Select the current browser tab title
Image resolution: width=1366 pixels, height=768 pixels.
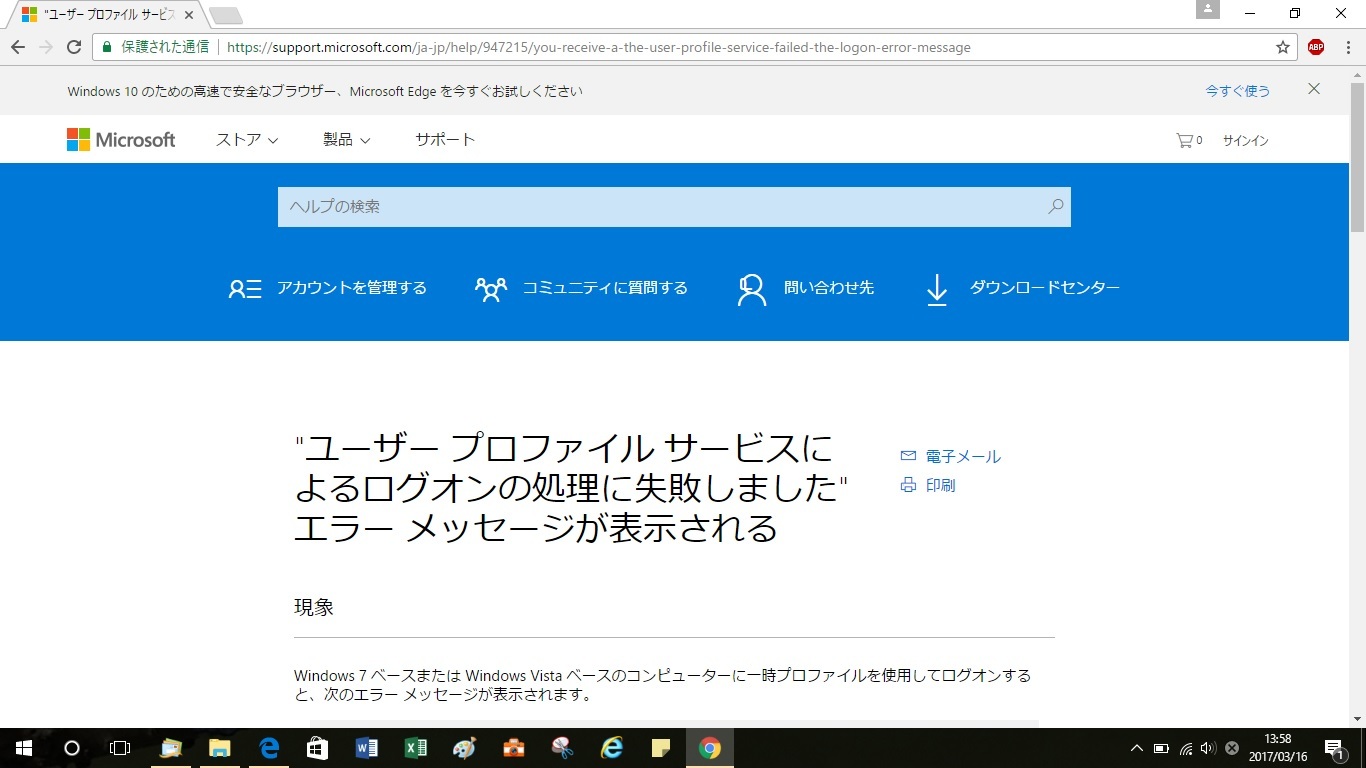(x=109, y=16)
